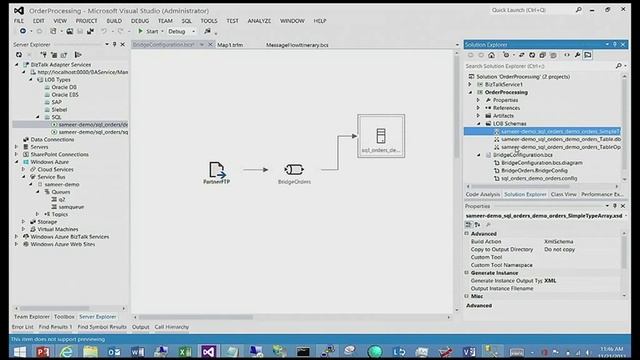Click the canvas horizontal scrollbar
The width and height of the screenshot is (640, 360).
pyautogui.click(x=196, y=317)
